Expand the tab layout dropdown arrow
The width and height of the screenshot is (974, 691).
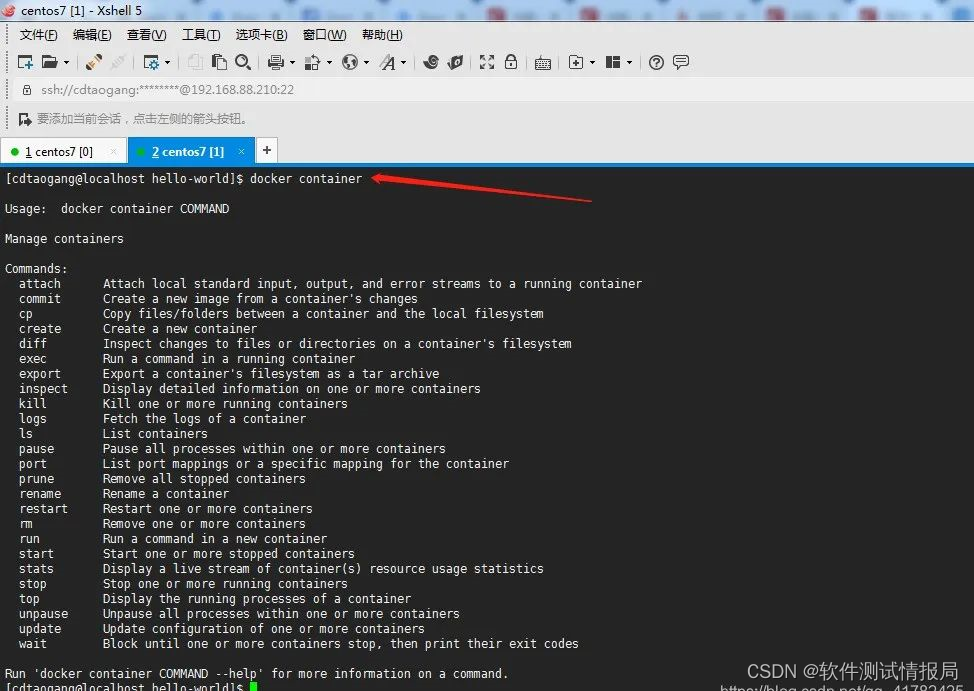tap(629, 62)
